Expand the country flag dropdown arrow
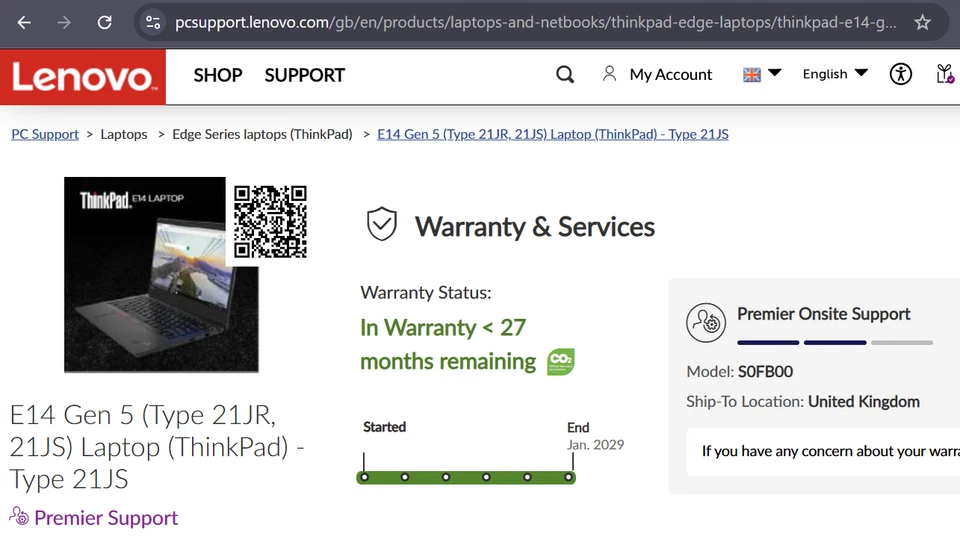 click(774, 73)
